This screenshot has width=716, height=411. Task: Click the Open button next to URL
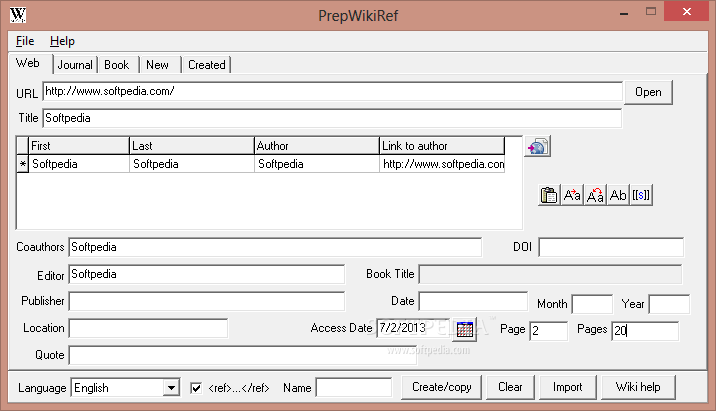point(648,92)
